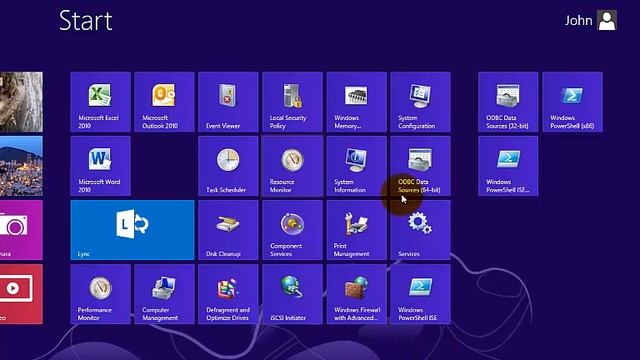This screenshot has width=640, height=360.
Task: Open the System Configuration tile
Action: [x=421, y=102]
